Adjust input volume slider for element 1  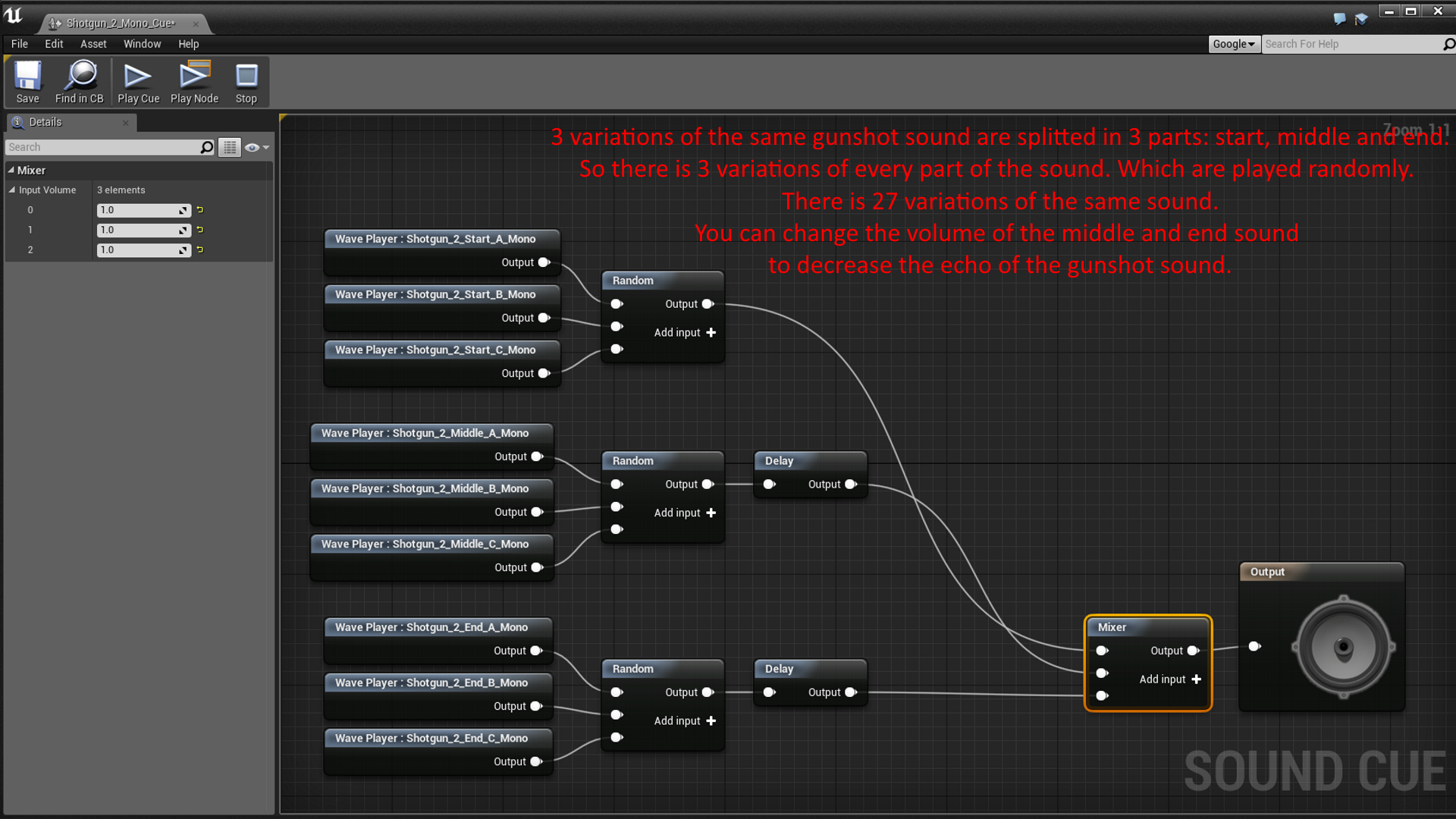tap(140, 229)
